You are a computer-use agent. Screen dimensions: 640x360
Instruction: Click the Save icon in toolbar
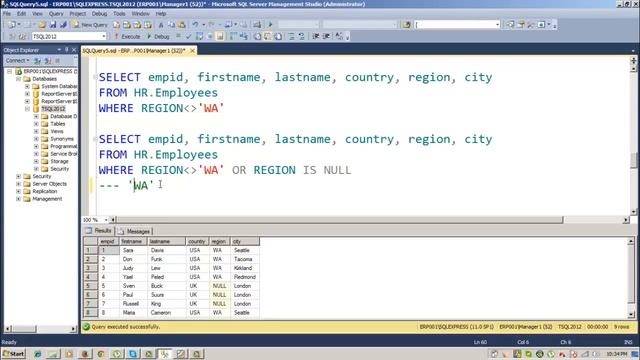click(x=53, y=25)
